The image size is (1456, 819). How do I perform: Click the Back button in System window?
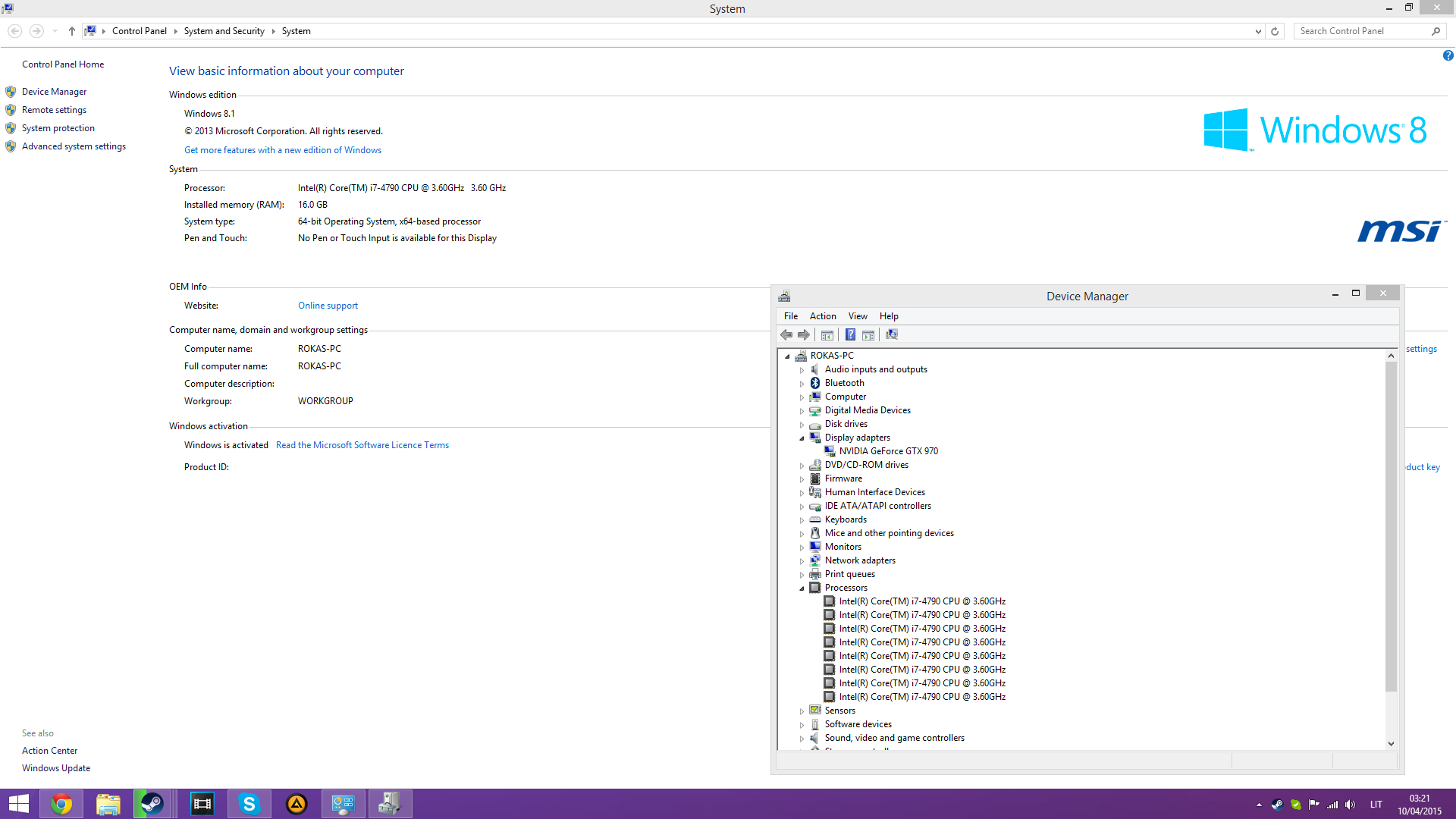click(x=14, y=31)
